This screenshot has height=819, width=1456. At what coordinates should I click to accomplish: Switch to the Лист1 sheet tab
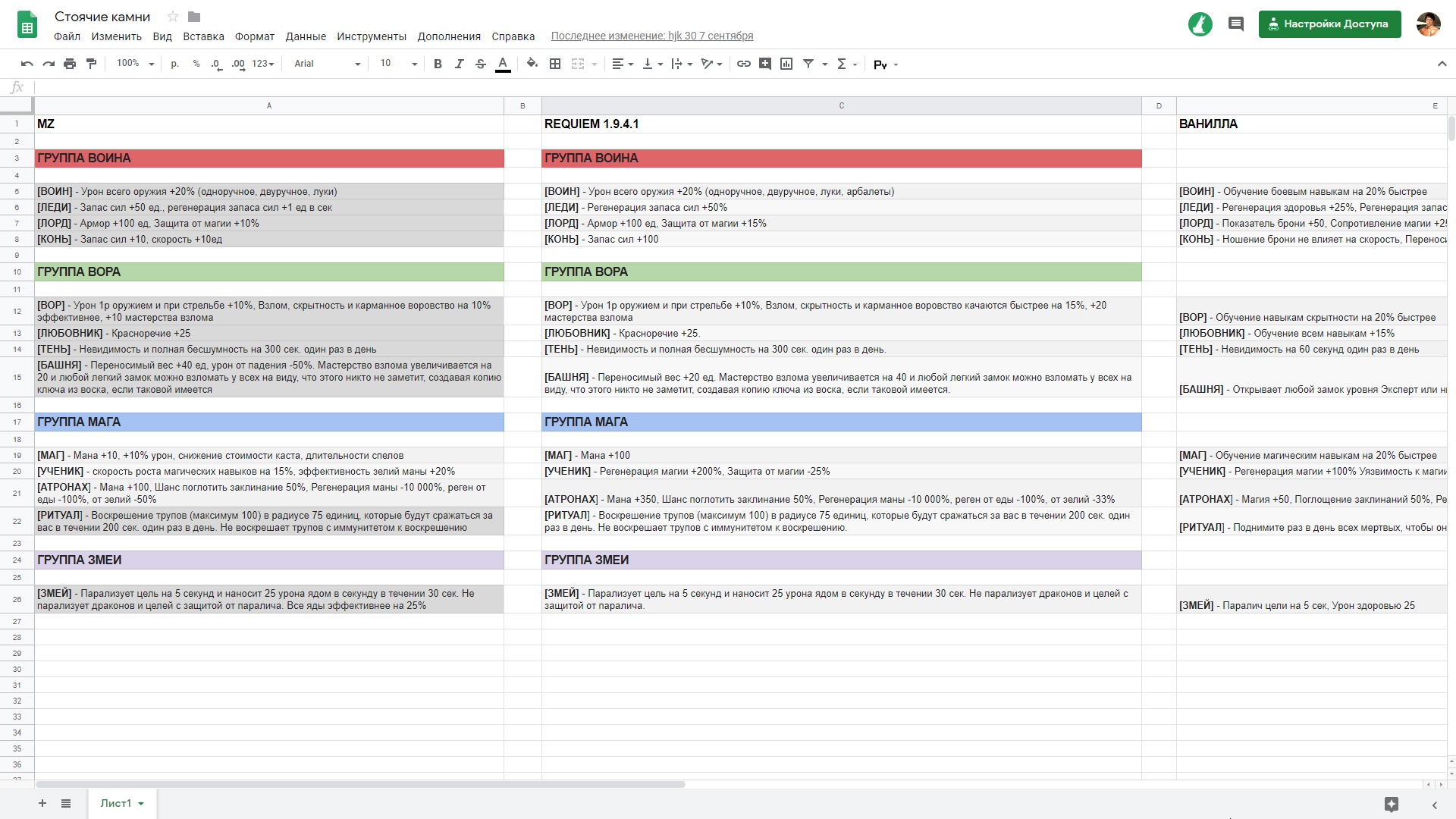pos(116,803)
